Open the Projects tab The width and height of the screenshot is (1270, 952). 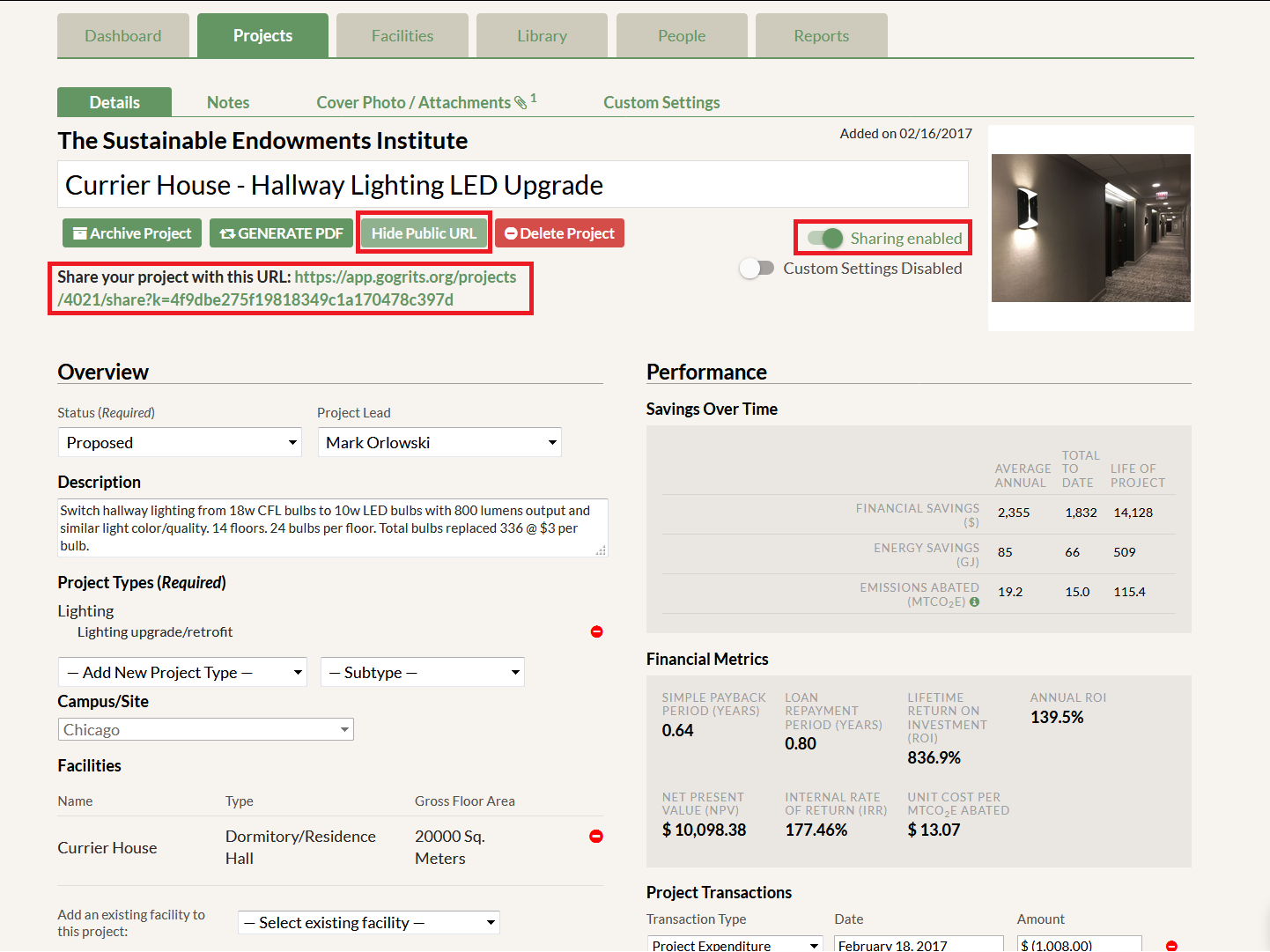(x=262, y=35)
